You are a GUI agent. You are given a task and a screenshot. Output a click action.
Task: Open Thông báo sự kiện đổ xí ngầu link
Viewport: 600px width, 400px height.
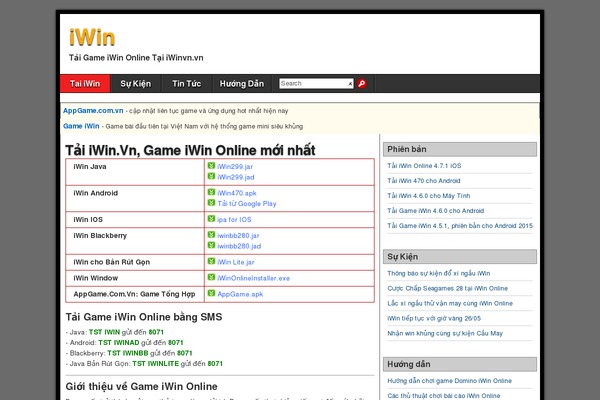click(439, 273)
